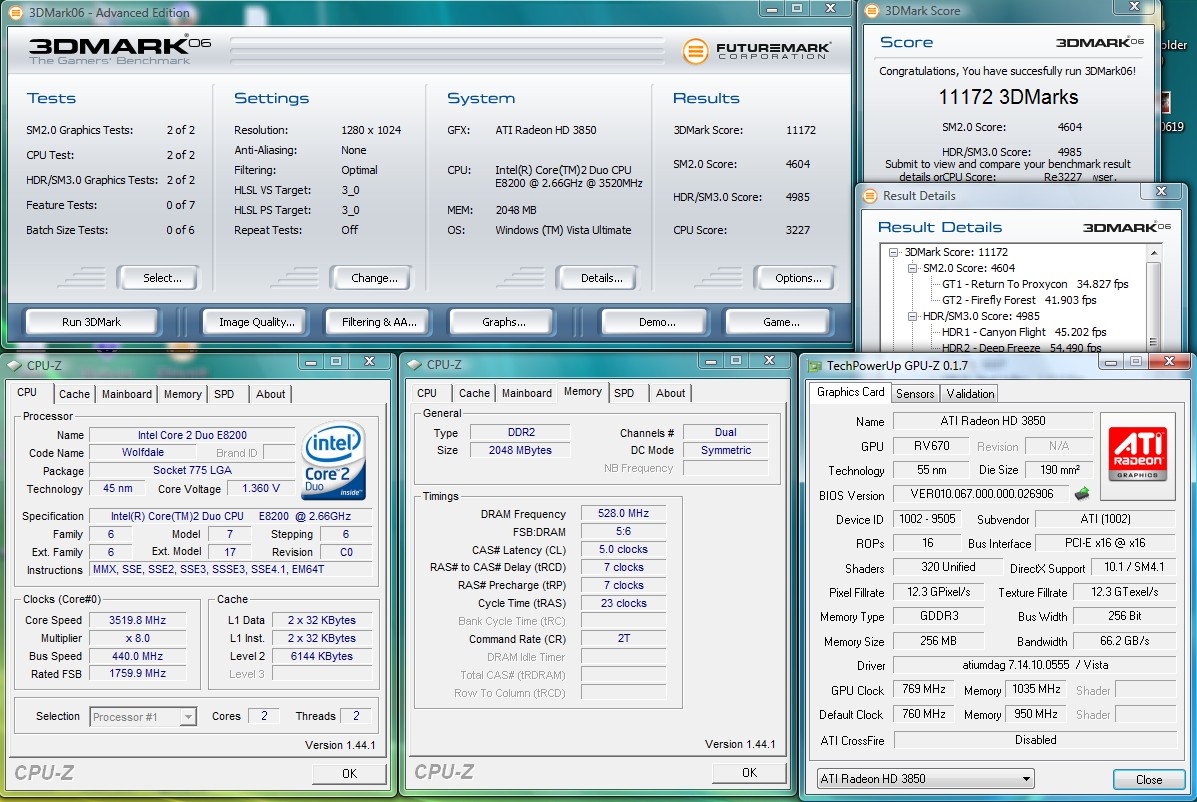This screenshot has height=802, width=1197.
Task: Click the Result Details scrollbar up arrow
Action: coord(1155,253)
